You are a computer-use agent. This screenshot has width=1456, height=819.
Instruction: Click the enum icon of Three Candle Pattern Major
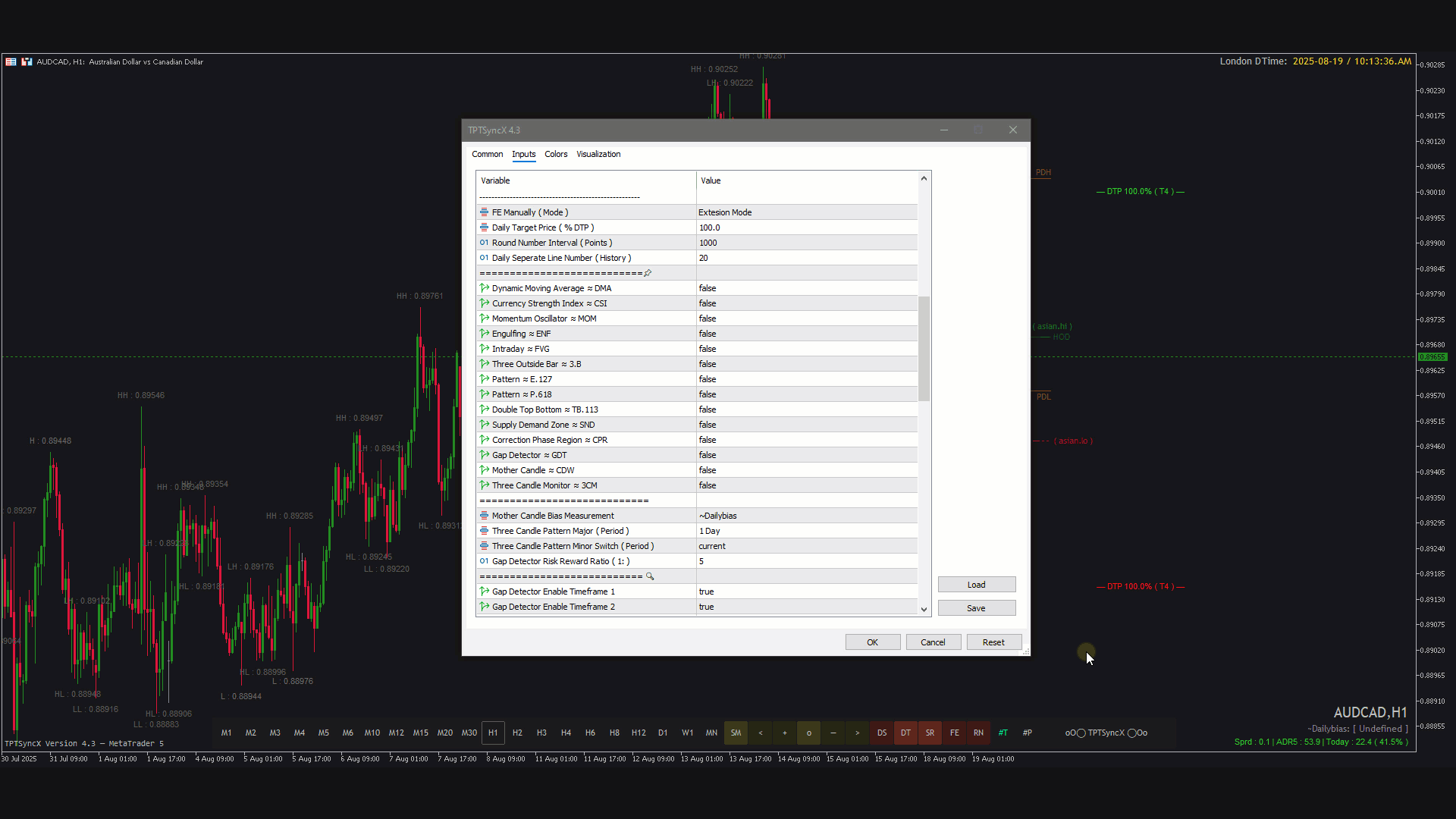tap(484, 531)
